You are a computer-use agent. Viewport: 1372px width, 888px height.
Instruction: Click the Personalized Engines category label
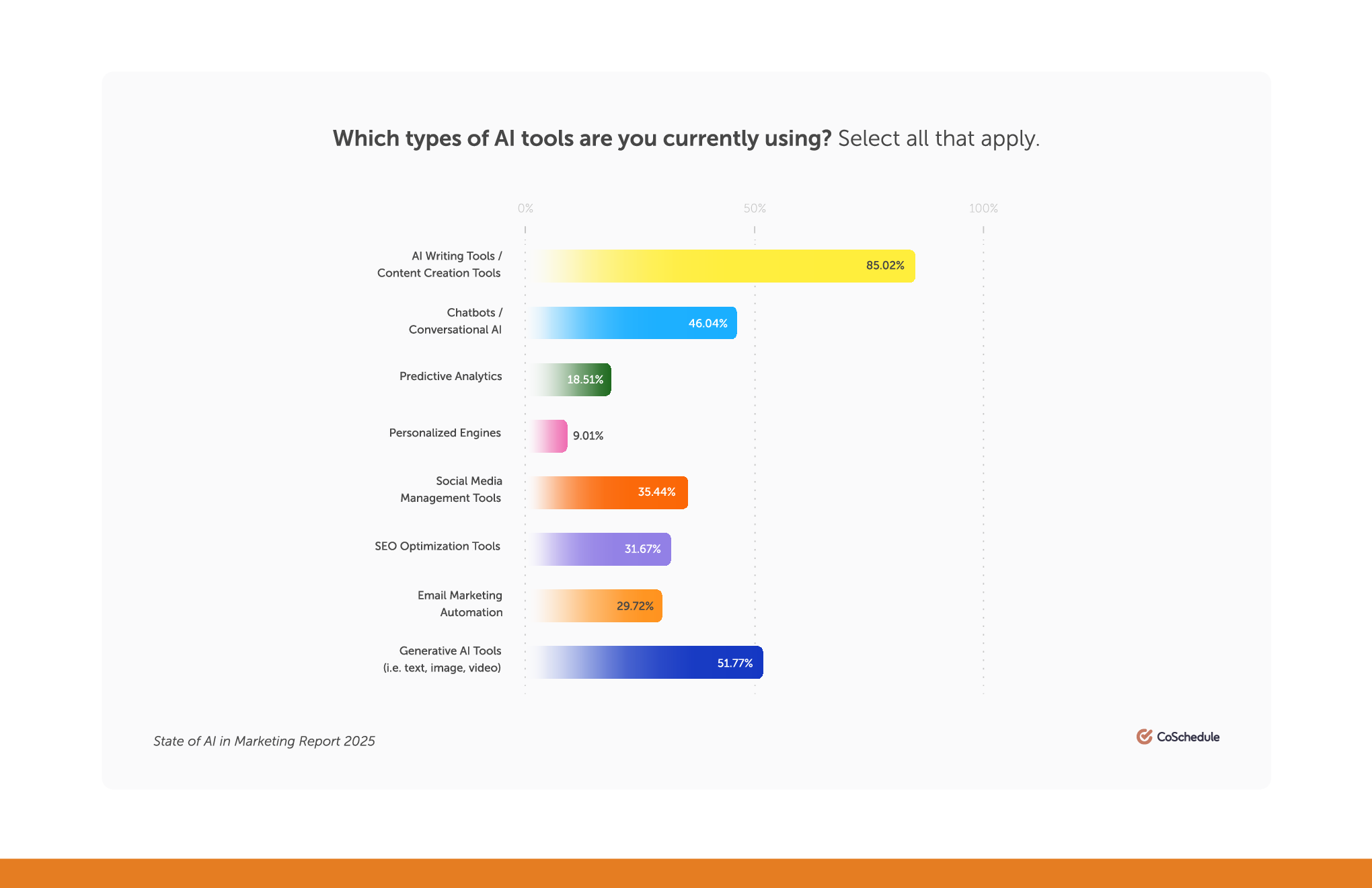[445, 433]
